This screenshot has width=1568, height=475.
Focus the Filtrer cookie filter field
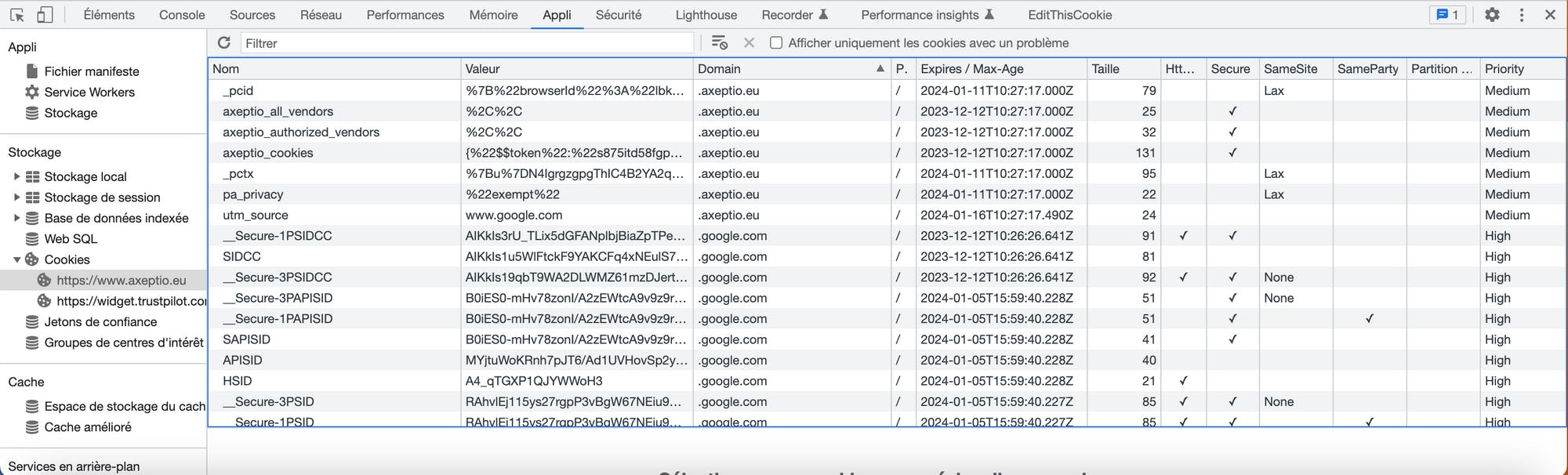pos(467,43)
